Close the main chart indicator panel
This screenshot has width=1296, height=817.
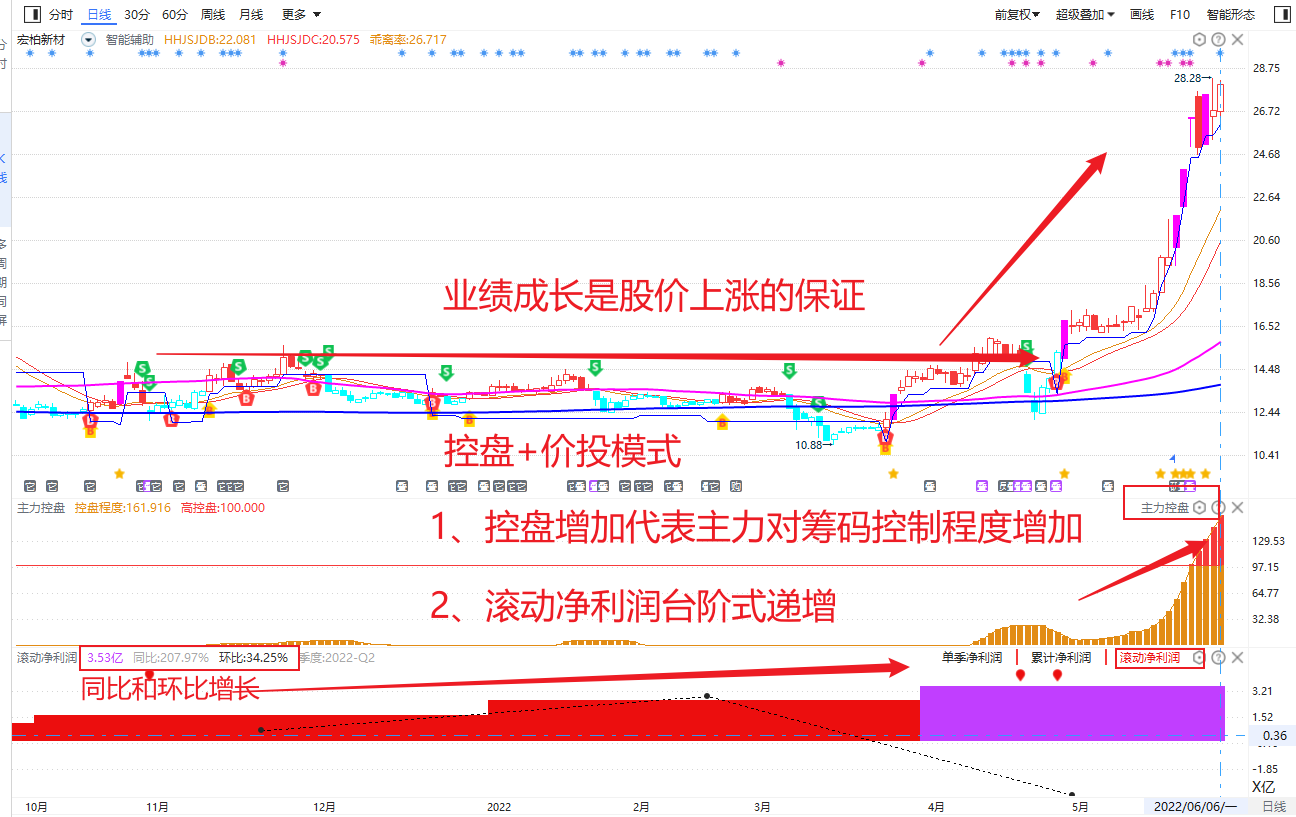1237,40
